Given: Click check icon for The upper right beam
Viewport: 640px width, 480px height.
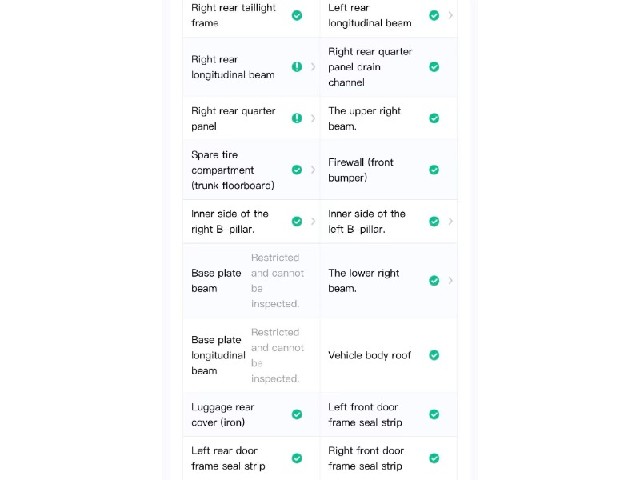Looking at the screenshot, I should (434, 118).
